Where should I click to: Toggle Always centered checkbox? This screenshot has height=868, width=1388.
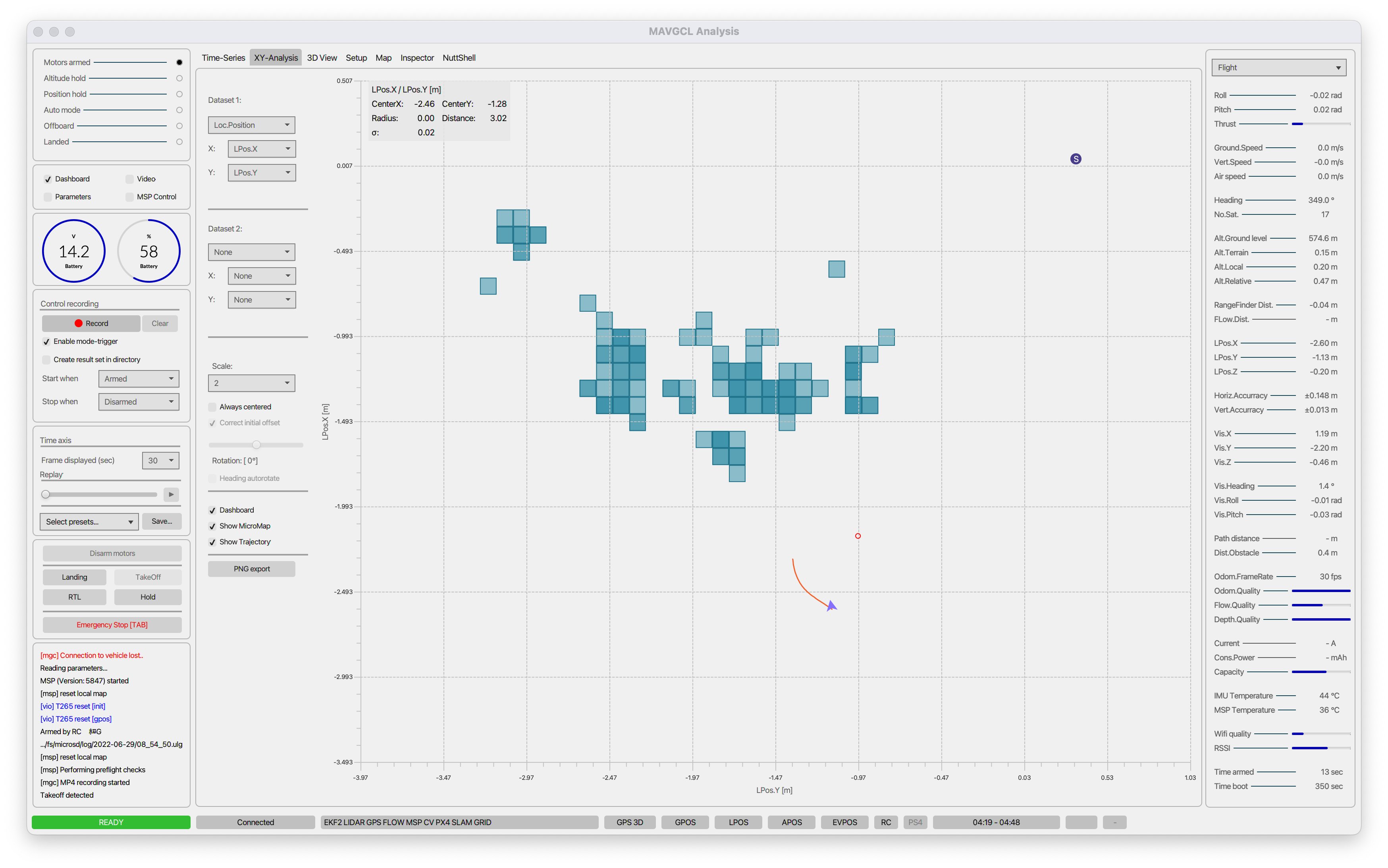212,407
